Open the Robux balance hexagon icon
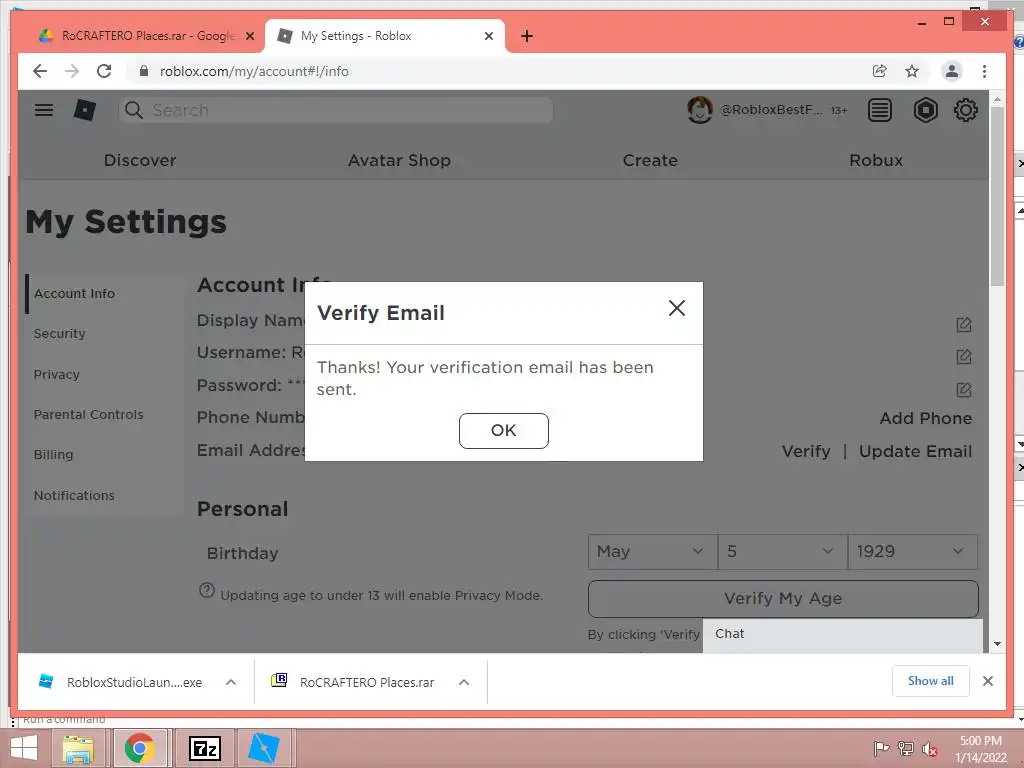The image size is (1024, 768). [925, 110]
